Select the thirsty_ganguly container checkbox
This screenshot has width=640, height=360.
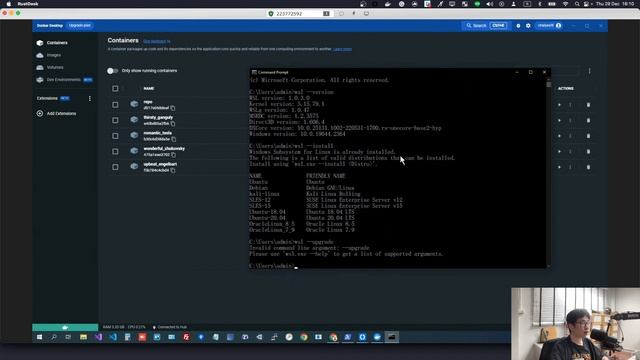(115, 120)
